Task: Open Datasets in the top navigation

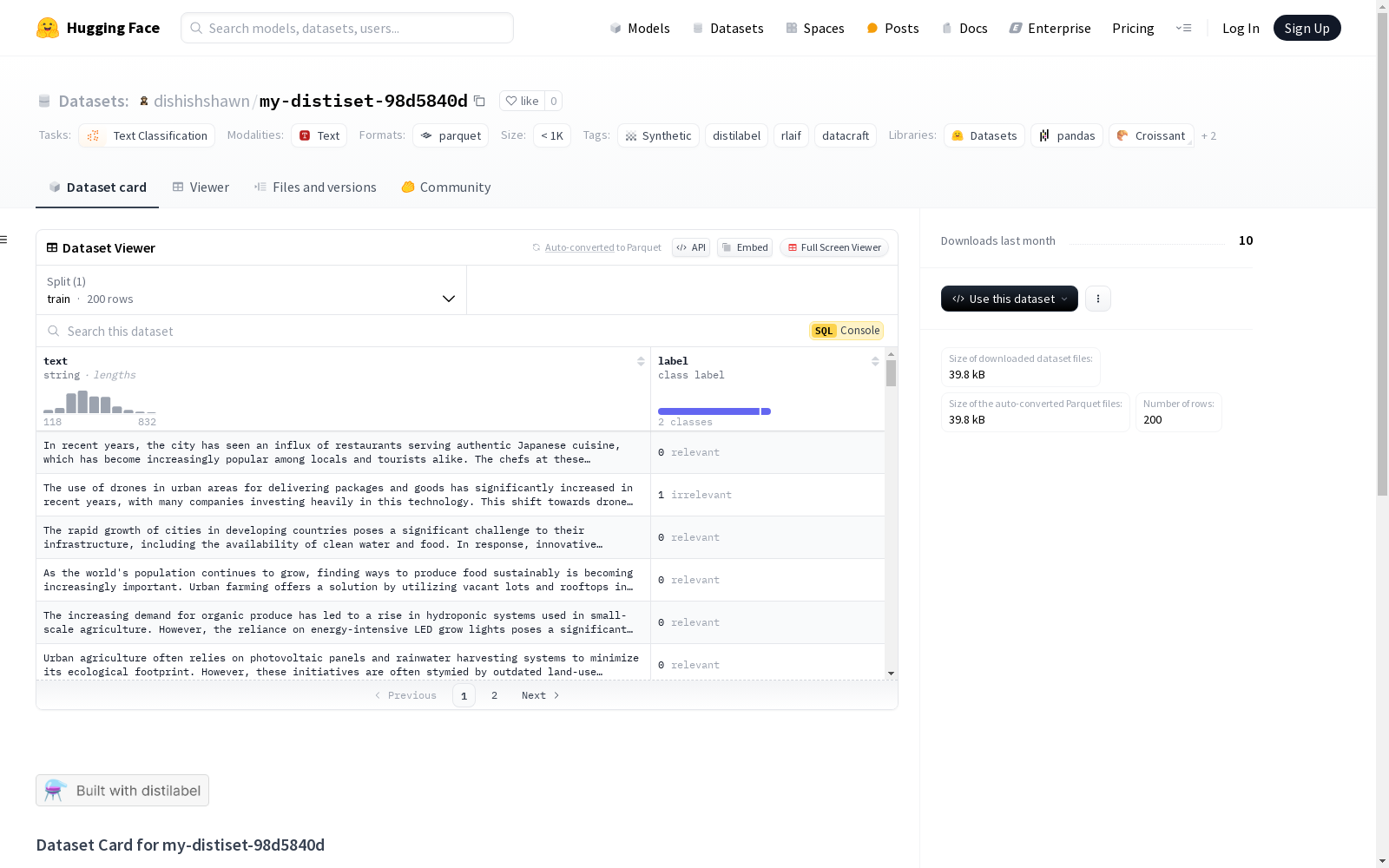Action: pyautogui.click(x=727, y=28)
